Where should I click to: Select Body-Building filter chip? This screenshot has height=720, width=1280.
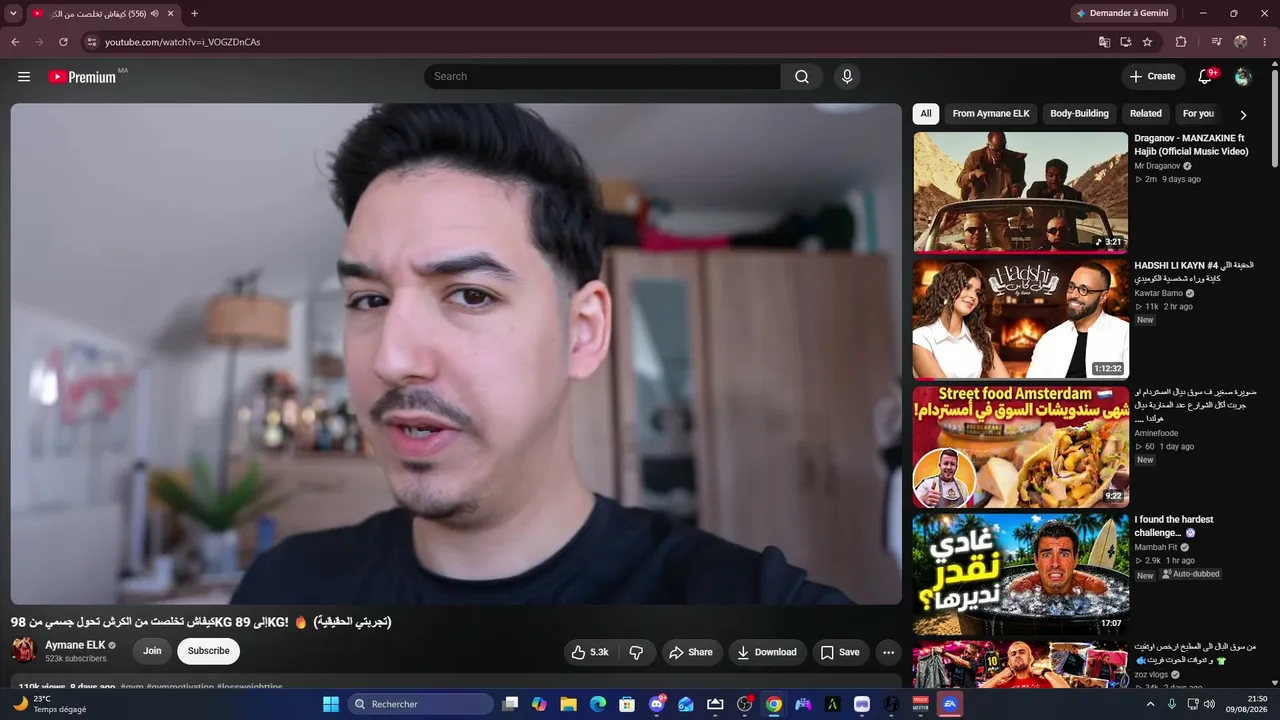pyautogui.click(x=1079, y=114)
